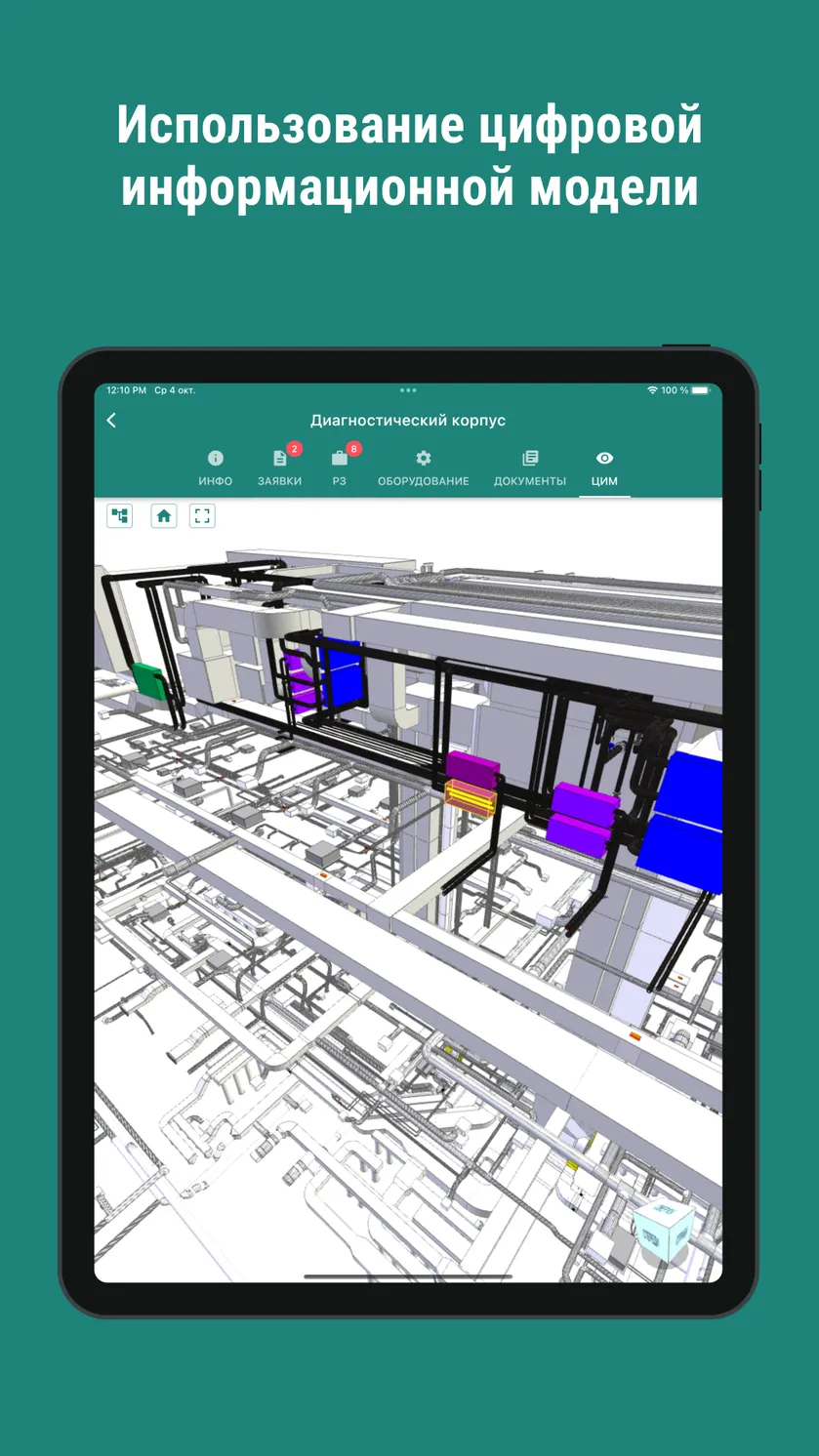Open the ДОКУМЕНТЫ tab

[530, 468]
